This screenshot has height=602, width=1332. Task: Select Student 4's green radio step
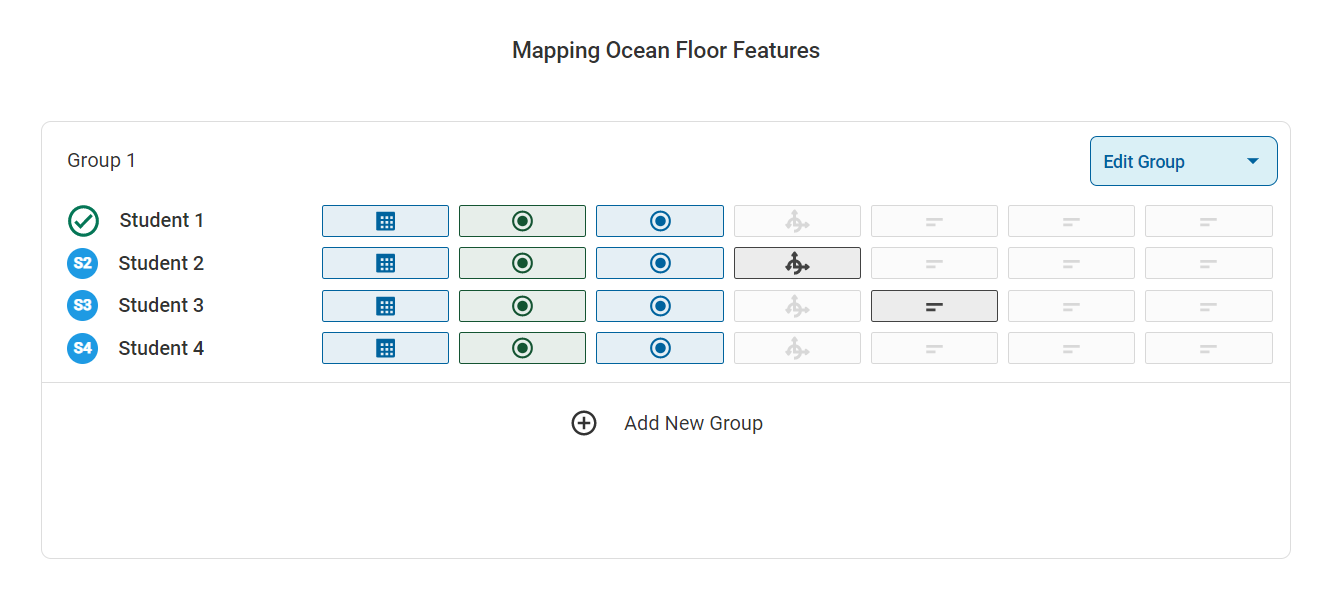click(522, 349)
